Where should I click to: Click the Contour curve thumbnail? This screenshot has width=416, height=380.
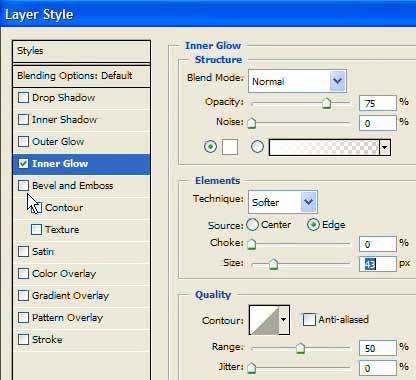point(264,320)
